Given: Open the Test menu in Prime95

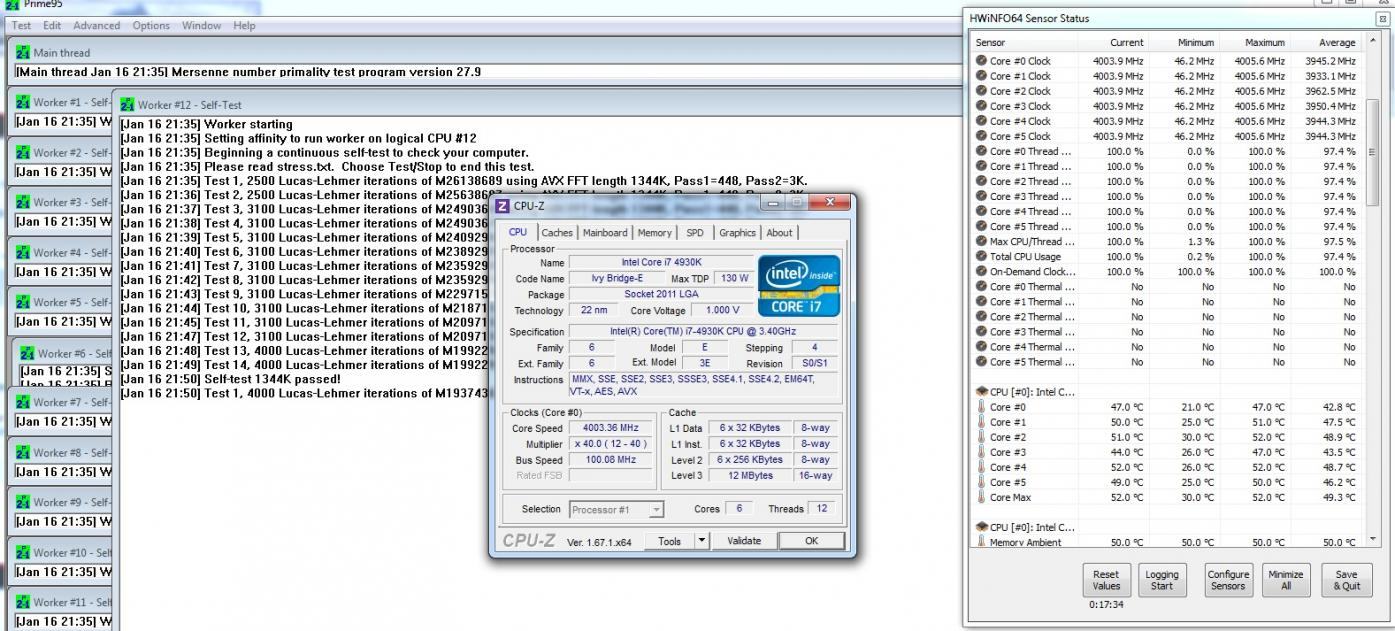Looking at the screenshot, I should point(21,25).
